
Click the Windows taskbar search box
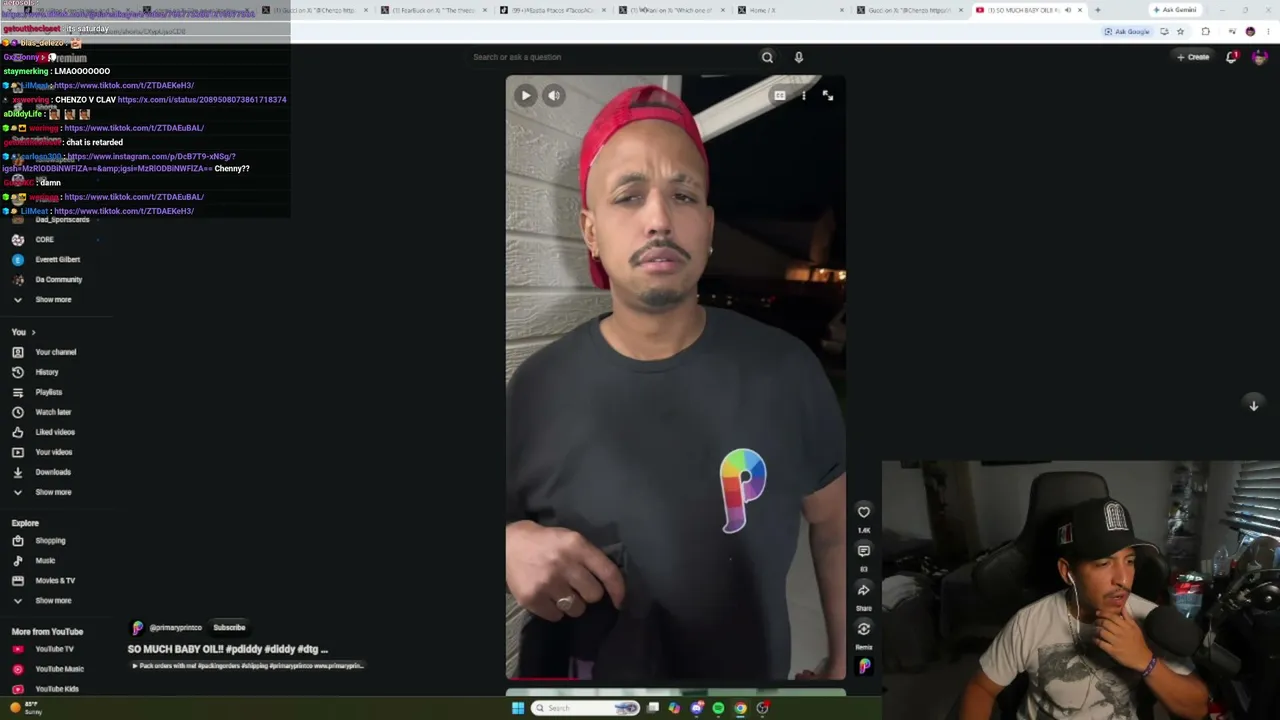pos(586,708)
